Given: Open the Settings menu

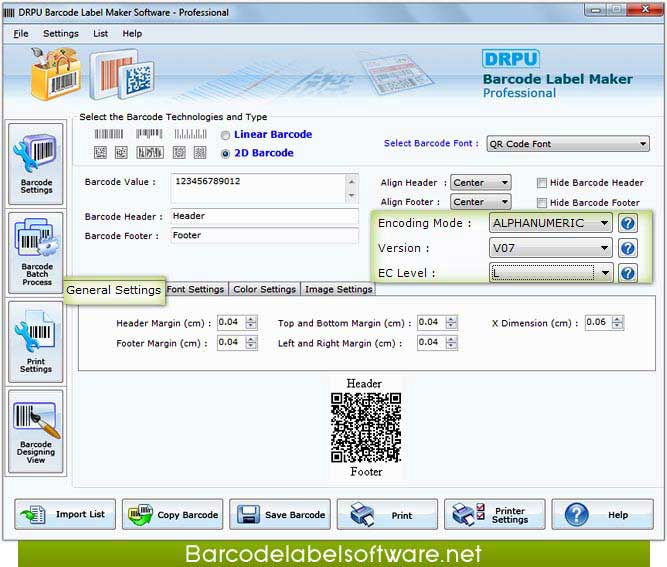Looking at the screenshot, I should coord(60,33).
